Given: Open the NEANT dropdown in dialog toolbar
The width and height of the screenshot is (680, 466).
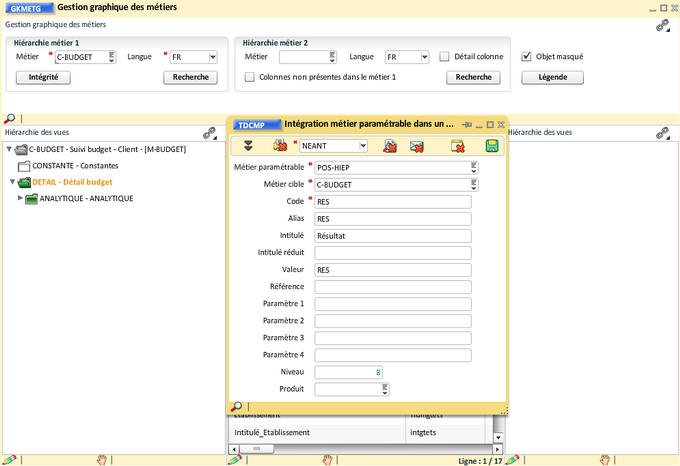Looking at the screenshot, I should (362, 146).
